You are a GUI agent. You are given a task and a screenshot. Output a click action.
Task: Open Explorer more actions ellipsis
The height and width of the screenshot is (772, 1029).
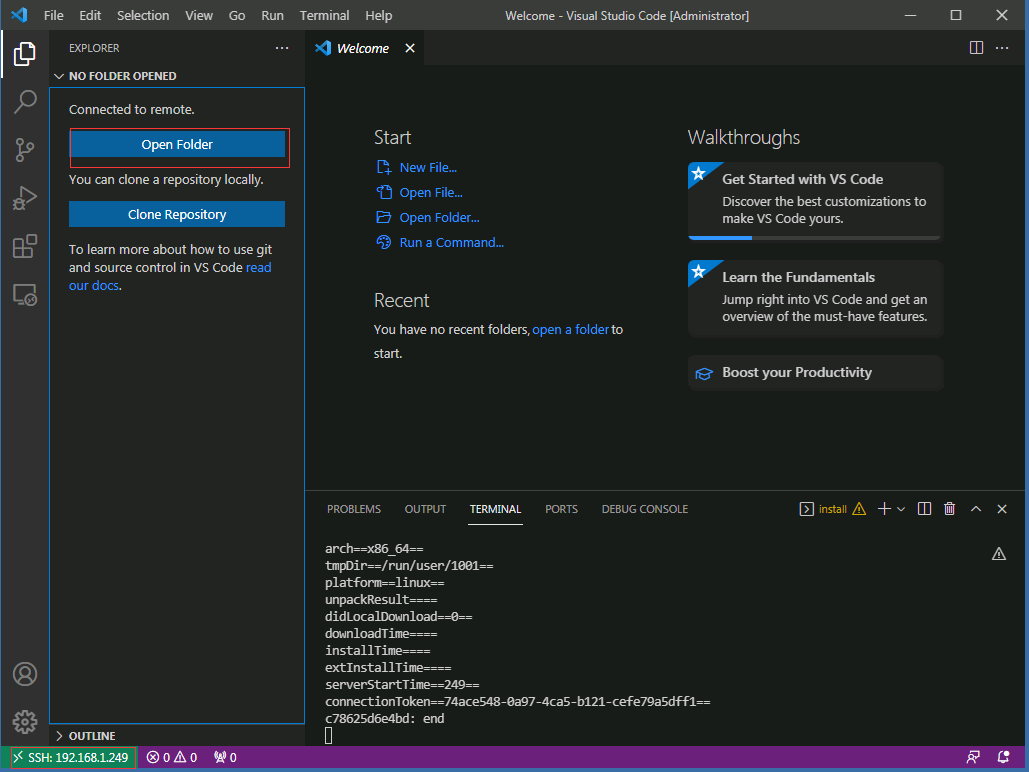coord(282,48)
